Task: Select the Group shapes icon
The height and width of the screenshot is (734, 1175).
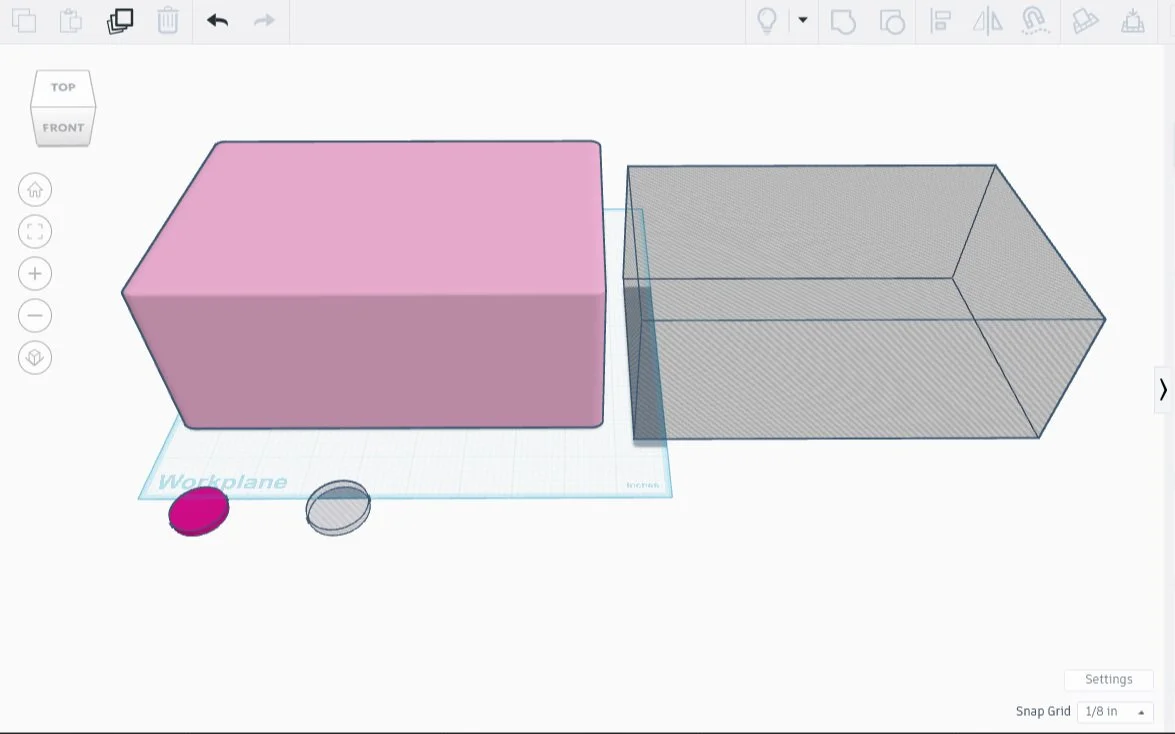Action: [x=843, y=21]
